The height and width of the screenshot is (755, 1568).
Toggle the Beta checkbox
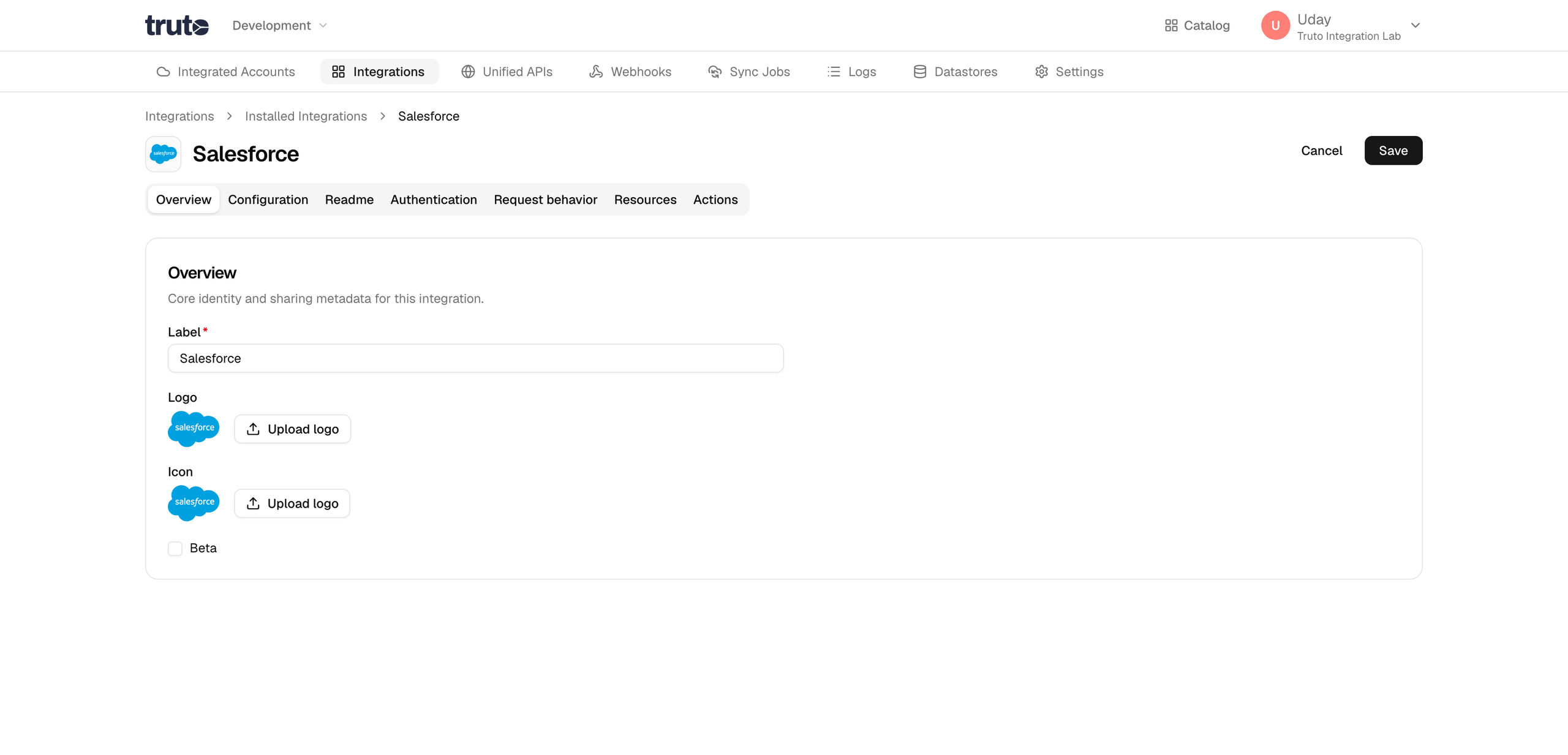tap(175, 549)
